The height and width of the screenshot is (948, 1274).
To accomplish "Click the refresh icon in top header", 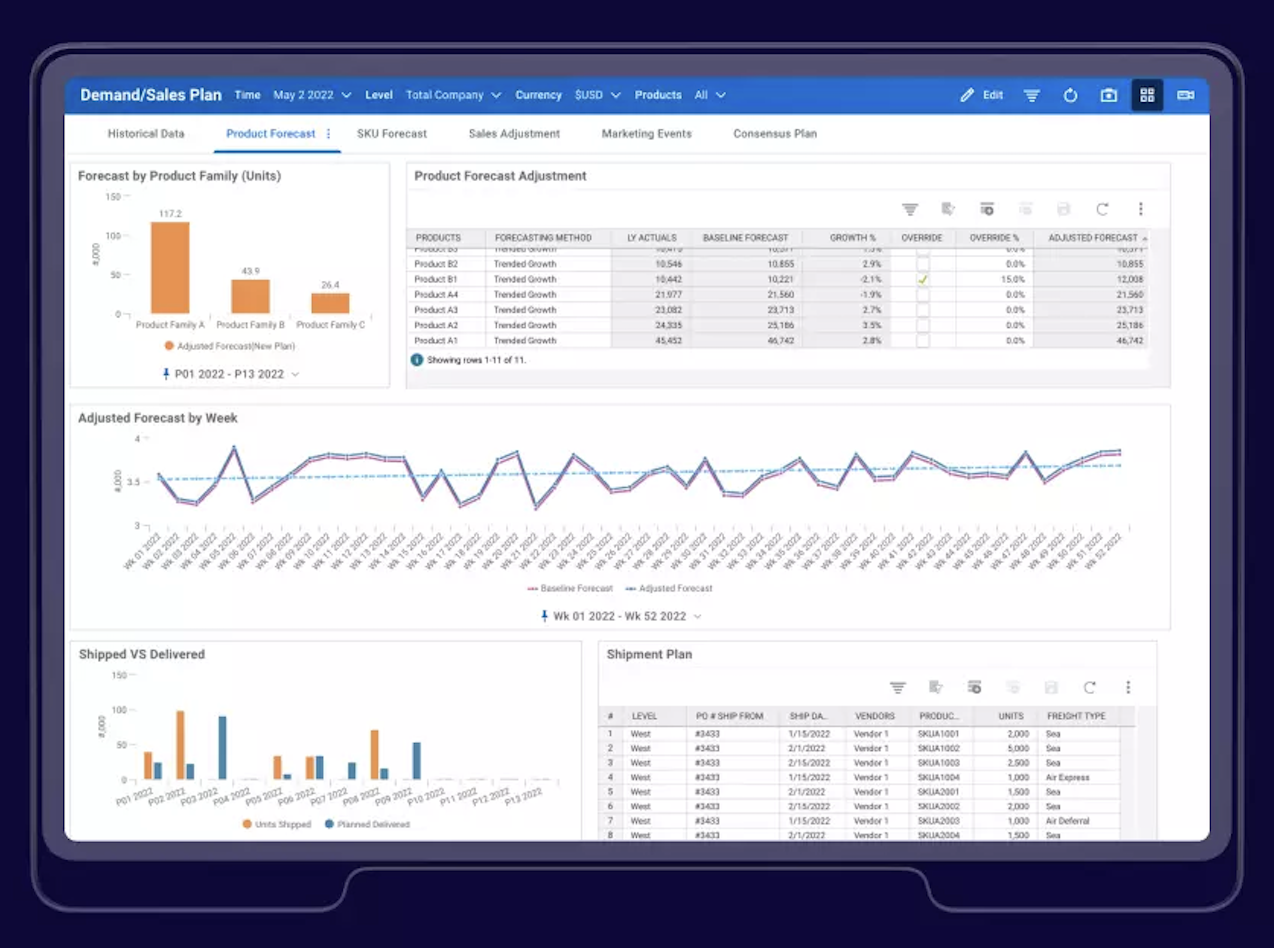I will click(1070, 95).
